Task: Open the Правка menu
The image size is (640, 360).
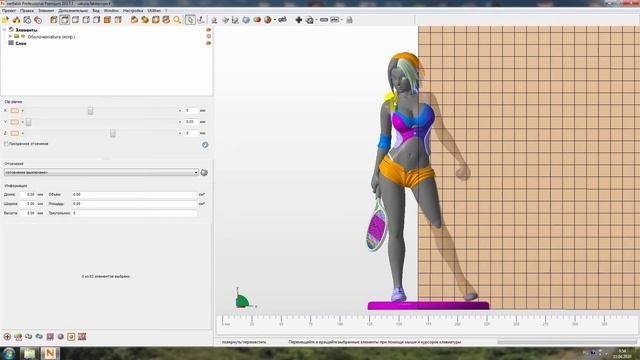Action: point(27,11)
